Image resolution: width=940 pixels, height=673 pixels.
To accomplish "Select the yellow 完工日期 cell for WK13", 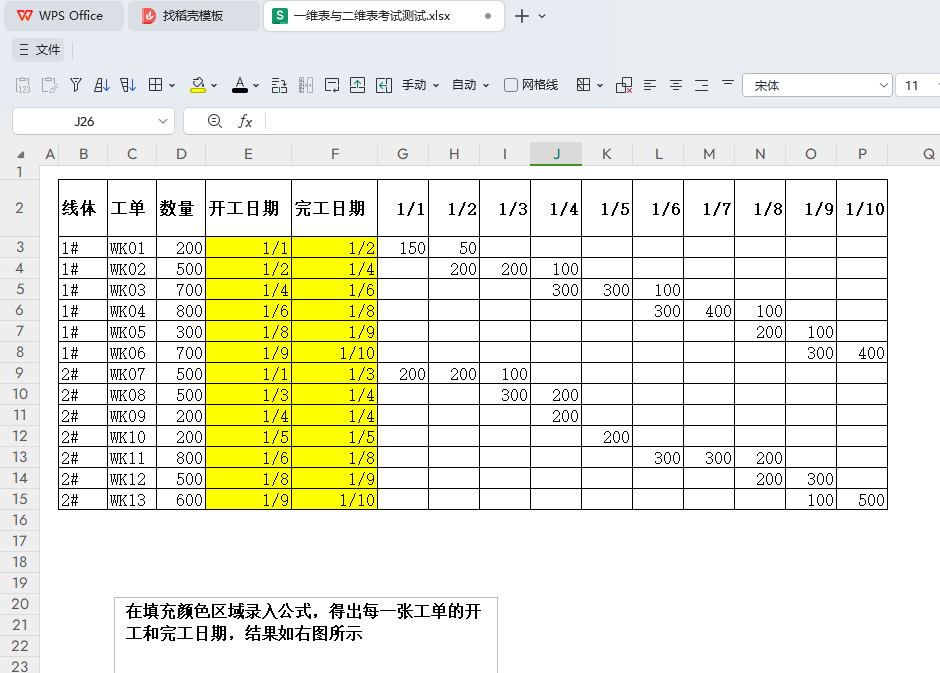I will pos(335,499).
